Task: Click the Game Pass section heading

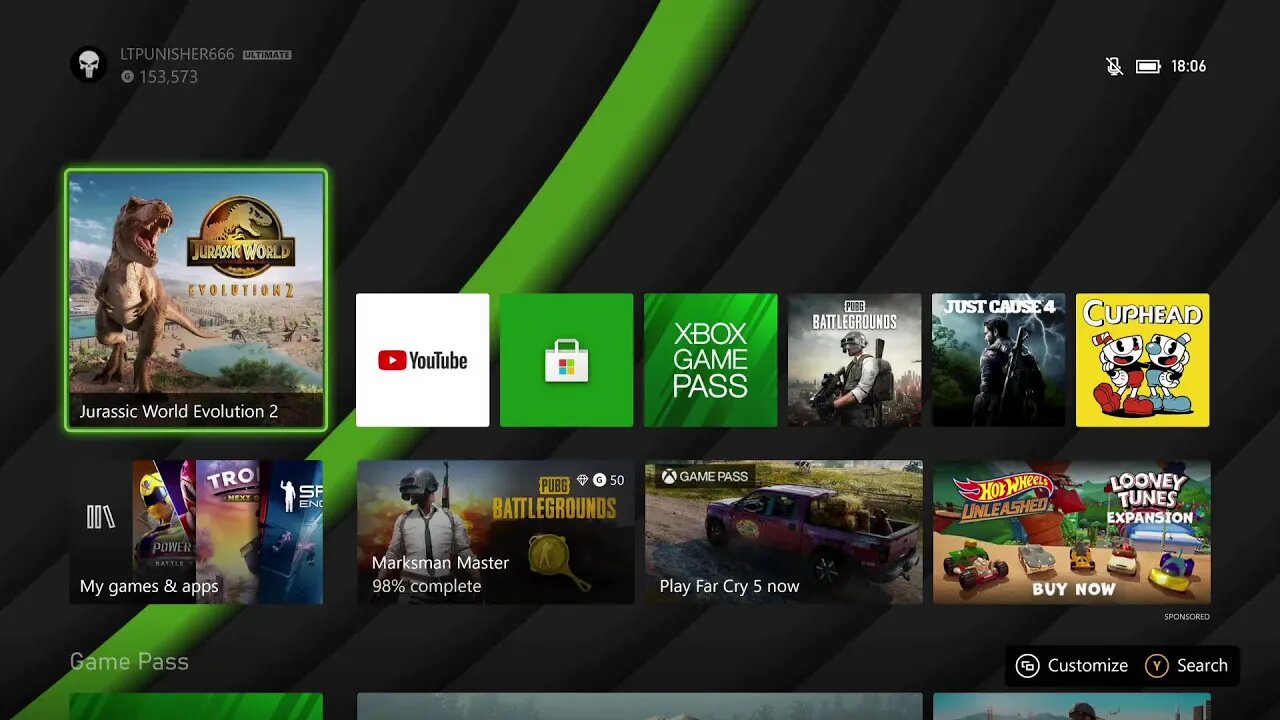Action: point(129,662)
